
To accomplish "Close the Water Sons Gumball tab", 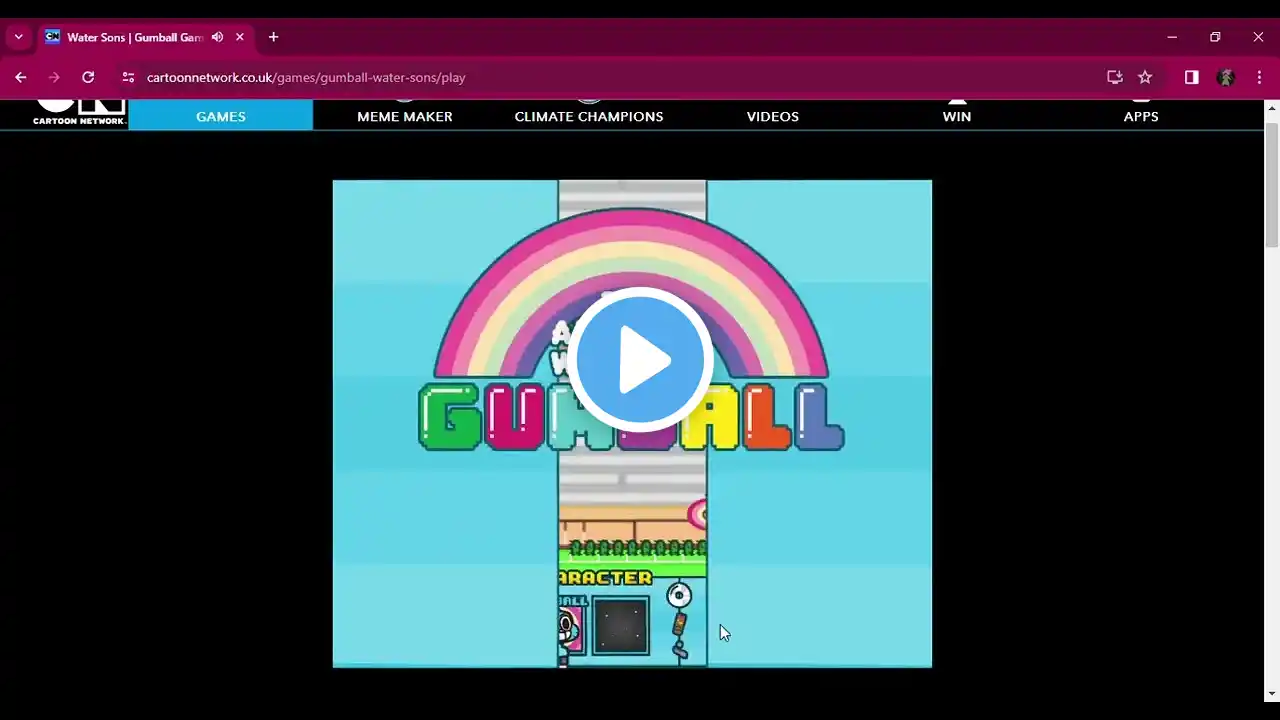I will [240, 37].
